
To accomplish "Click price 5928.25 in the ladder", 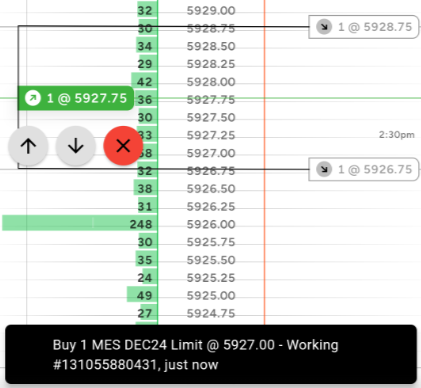I will pyautogui.click(x=211, y=64).
